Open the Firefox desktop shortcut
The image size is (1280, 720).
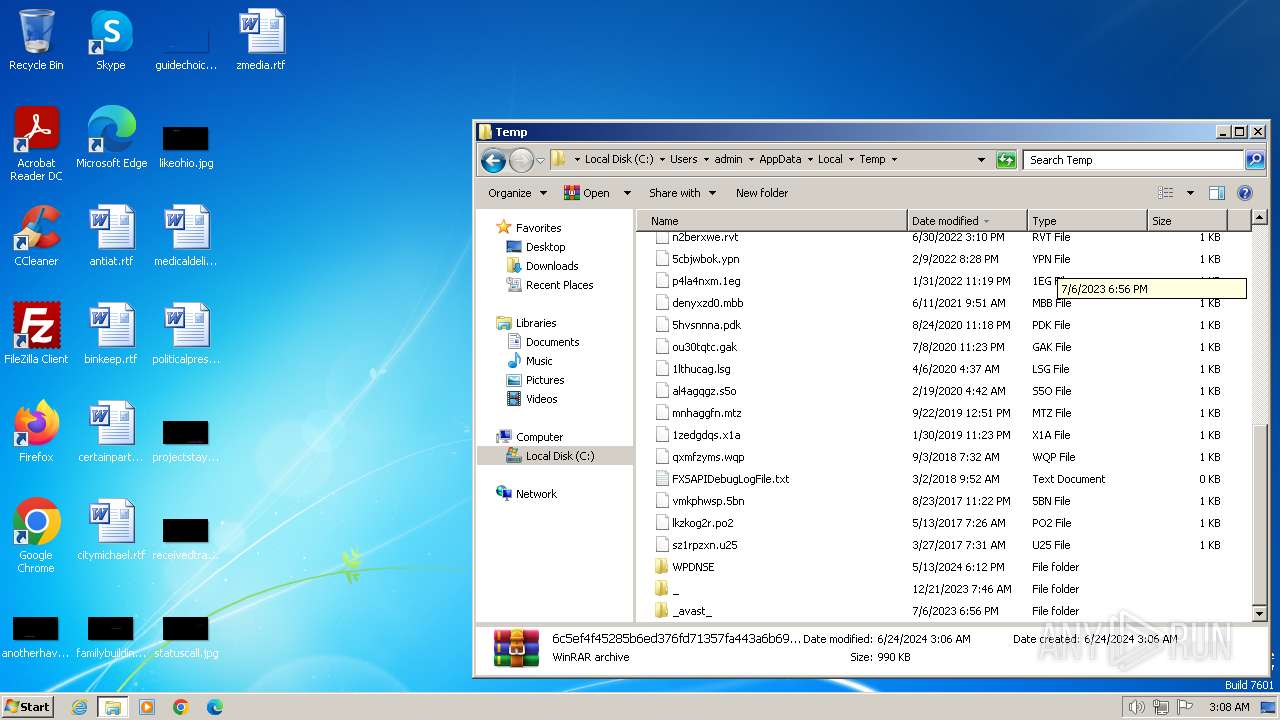coord(36,432)
